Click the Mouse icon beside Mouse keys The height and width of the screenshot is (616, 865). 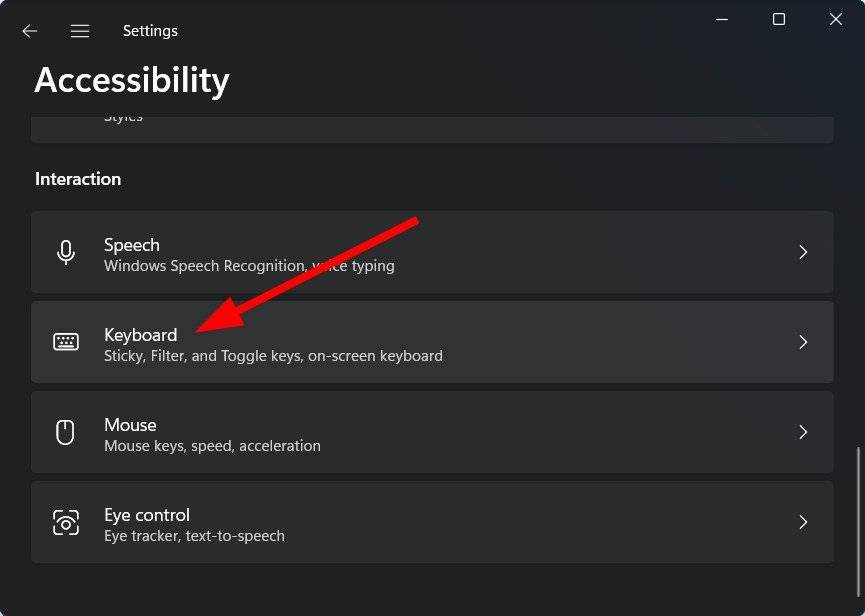click(66, 432)
